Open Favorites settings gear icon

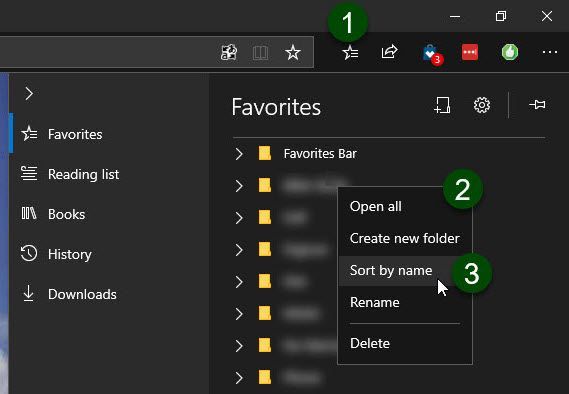pos(482,105)
